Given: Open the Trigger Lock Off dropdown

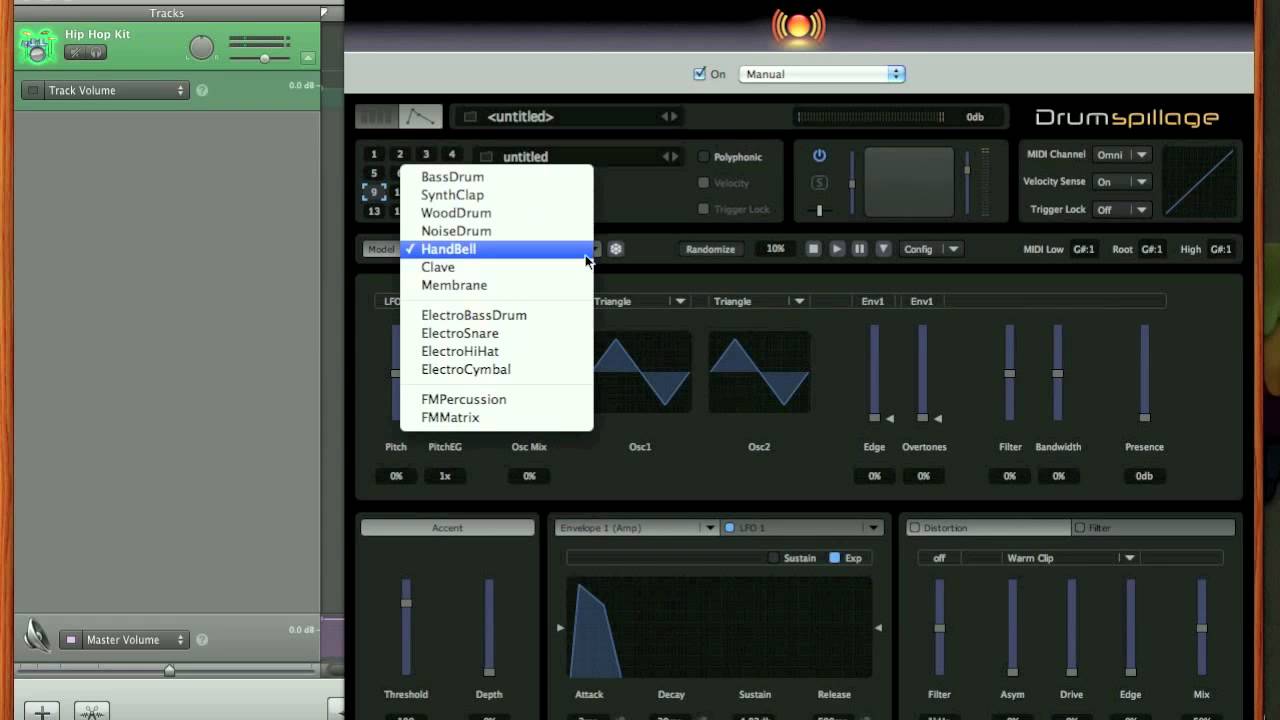Looking at the screenshot, I should (1123, 210).
